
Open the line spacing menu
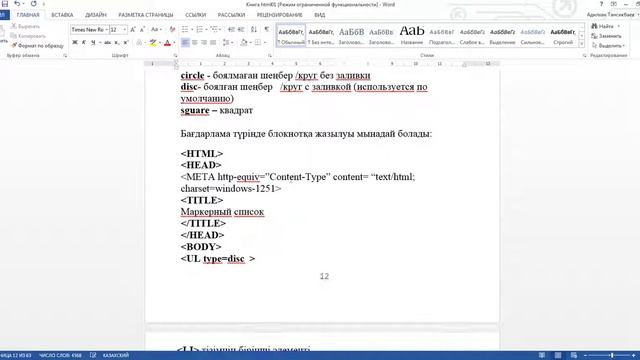227,42
